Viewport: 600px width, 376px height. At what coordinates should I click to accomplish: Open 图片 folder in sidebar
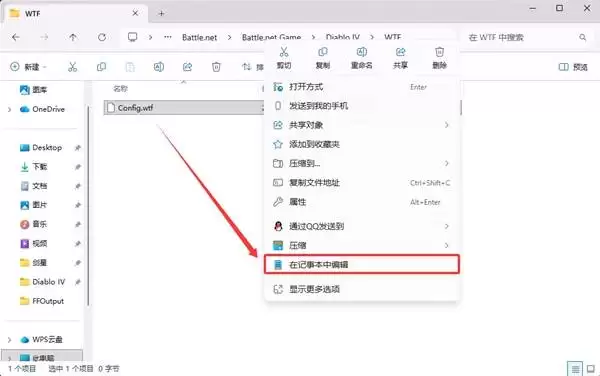pyautogui.click(x=33, y=205)
